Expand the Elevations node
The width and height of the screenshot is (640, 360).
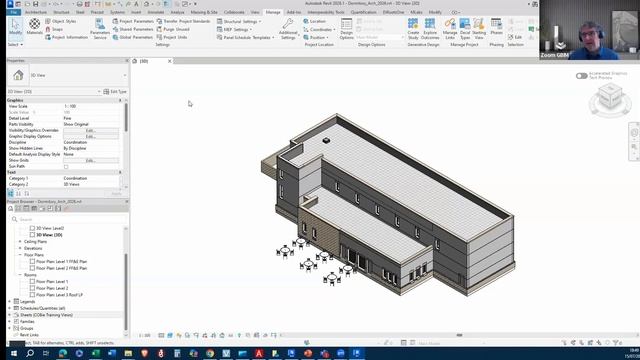pos(20,248)
